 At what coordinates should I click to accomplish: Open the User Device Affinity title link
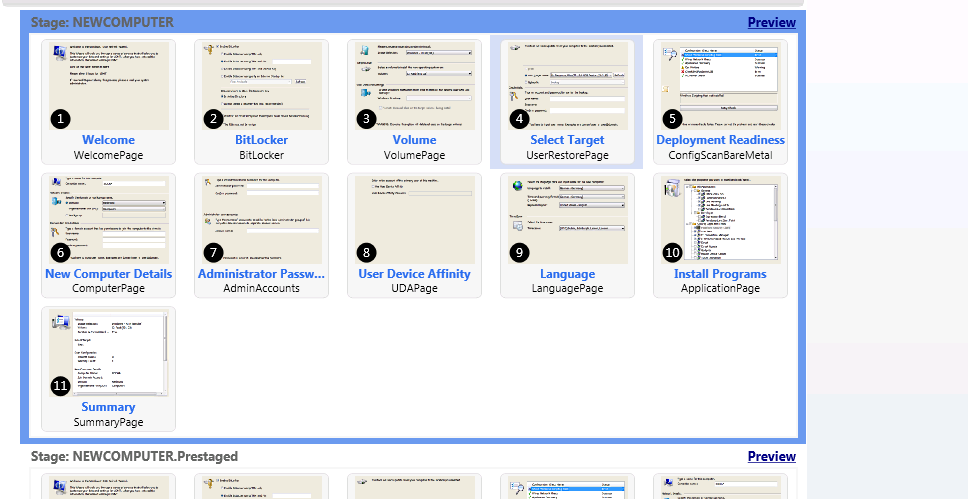click(x=414, y=274)
